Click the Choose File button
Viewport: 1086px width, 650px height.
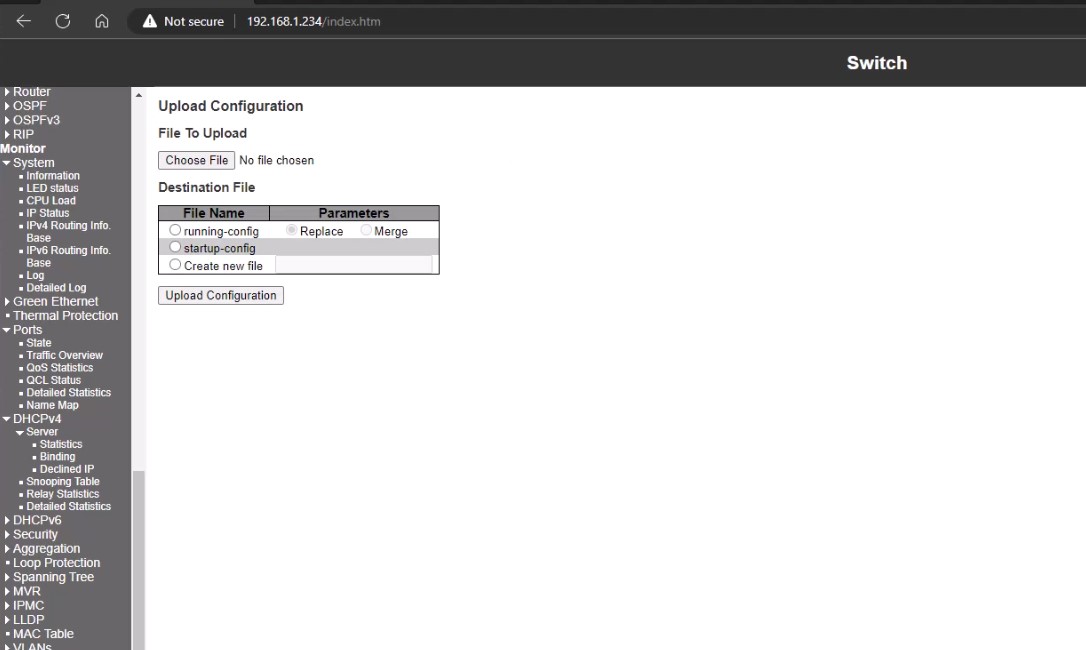coord(197,160)
